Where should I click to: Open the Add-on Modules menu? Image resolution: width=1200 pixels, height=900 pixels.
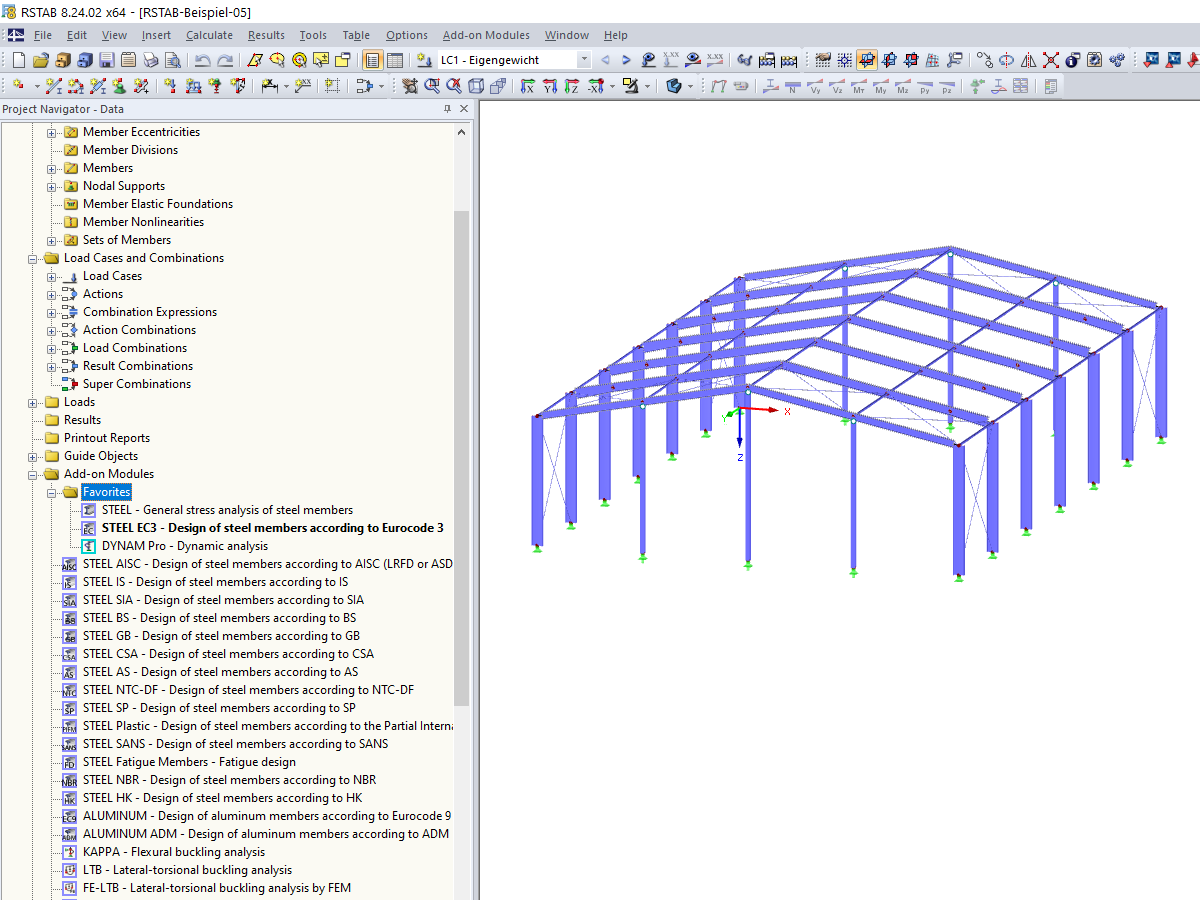pos(486,35)
